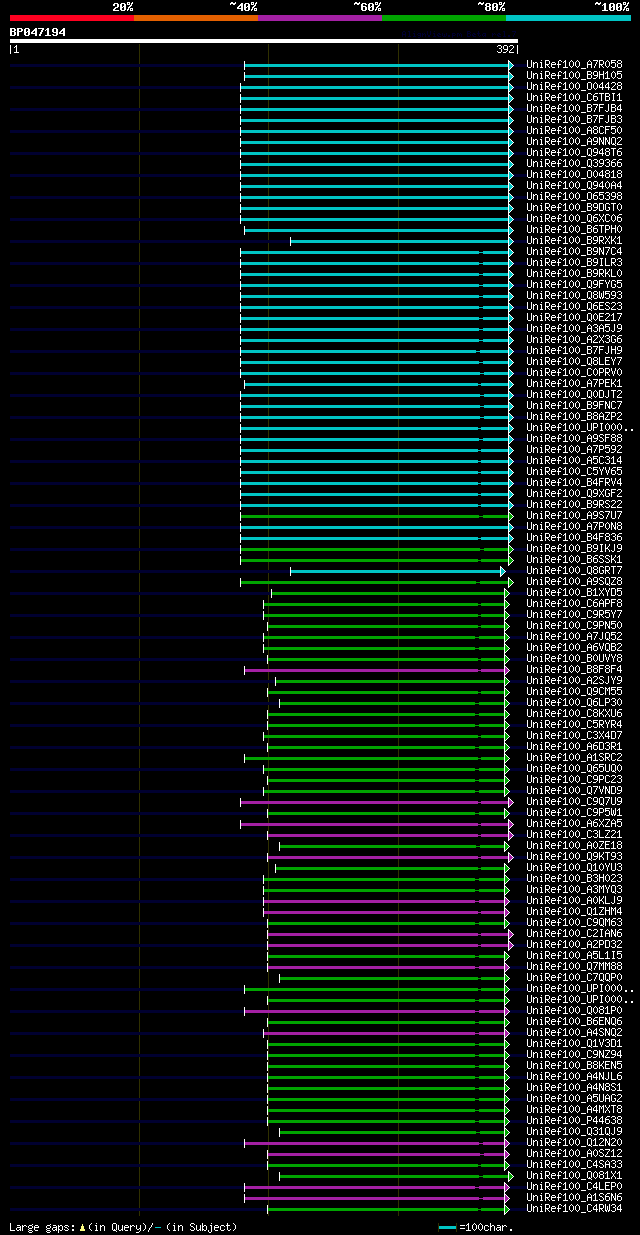Click the white query sequence bar under BP047194
Viewport: 640px width, 1235px height.
[264, 41]
